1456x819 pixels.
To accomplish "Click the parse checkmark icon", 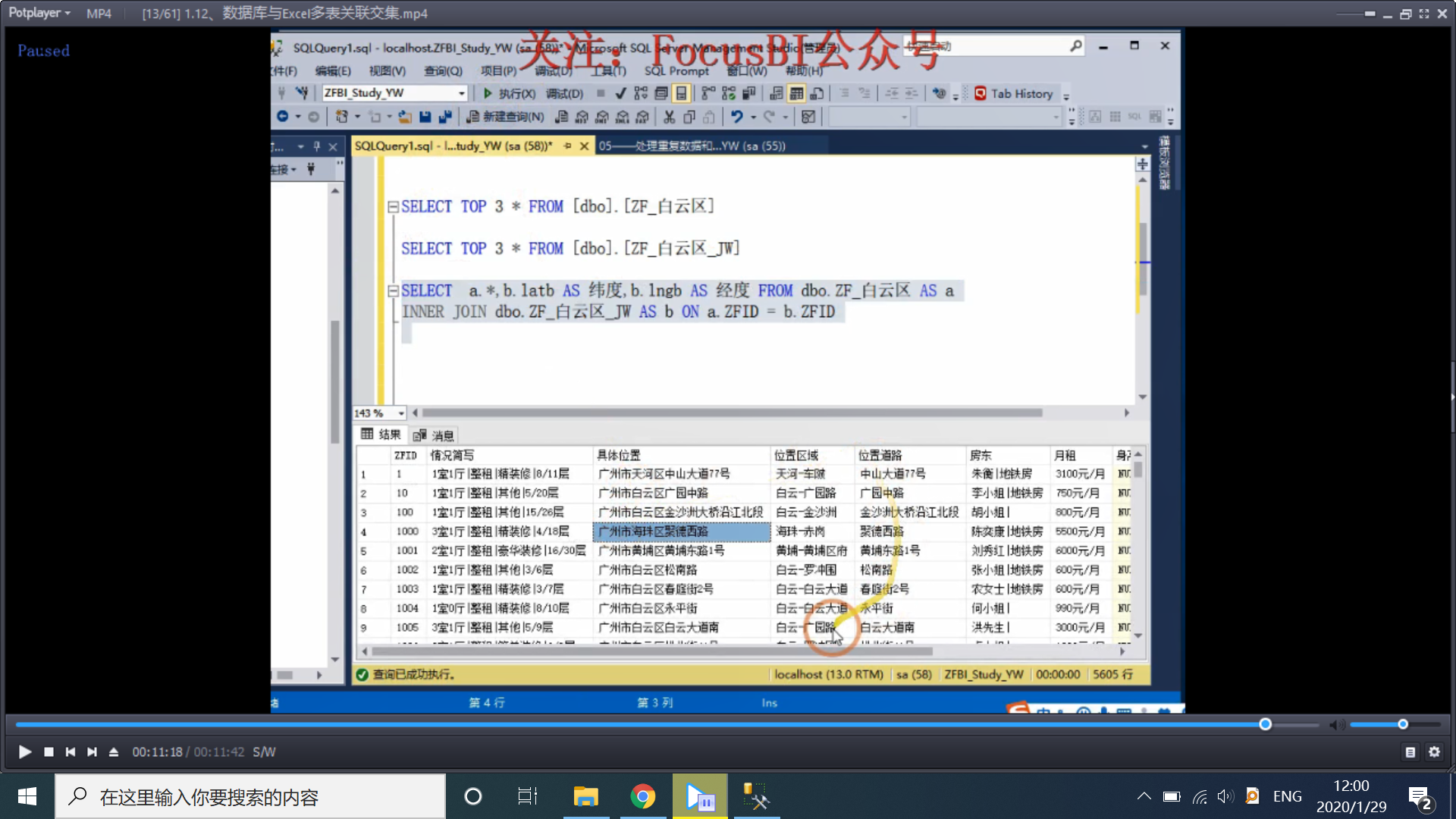I will 620,93.
